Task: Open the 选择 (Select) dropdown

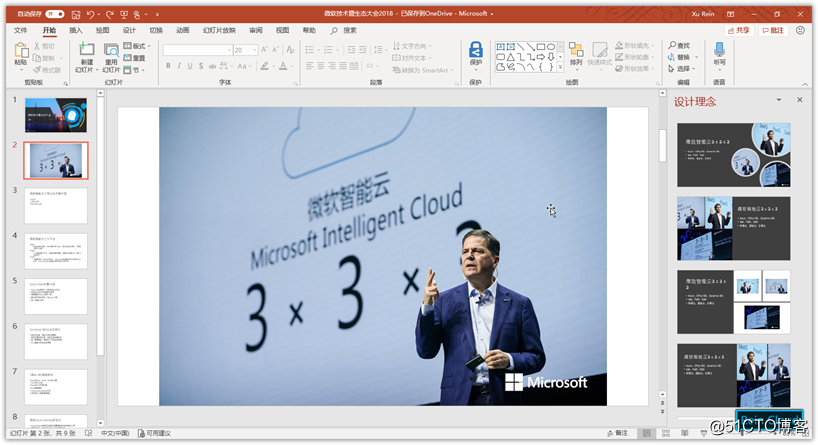Action: click(682, 68)
